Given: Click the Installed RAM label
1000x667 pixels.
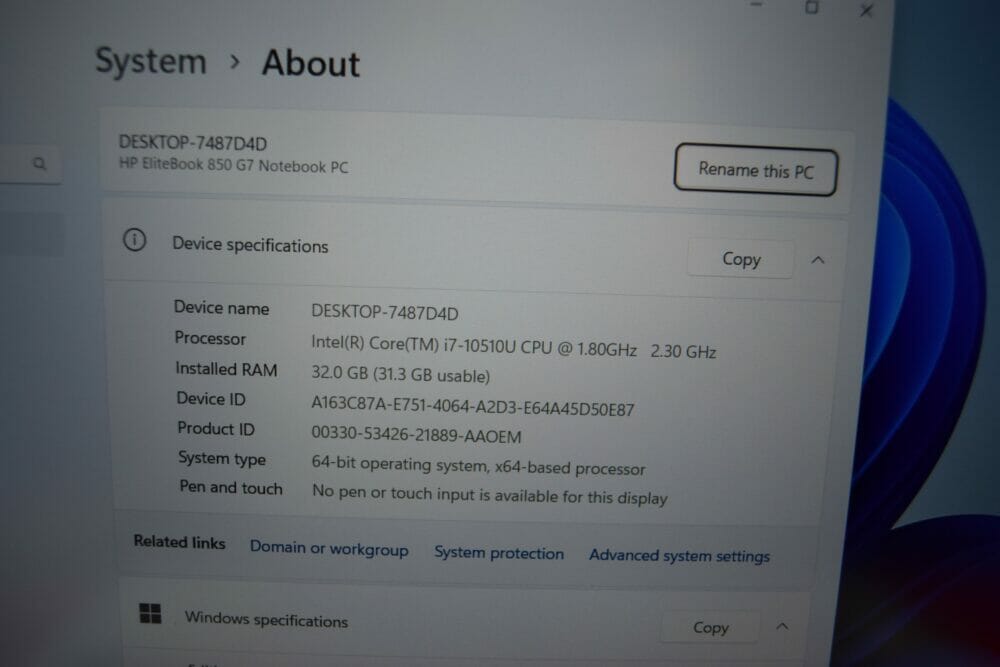Looking at the screenshot, I should pos(226,369).
